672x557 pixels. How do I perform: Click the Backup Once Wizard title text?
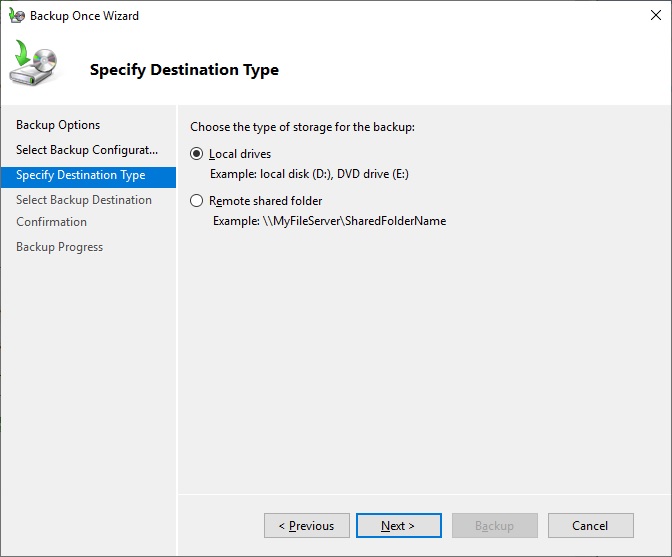pos(85,16)
